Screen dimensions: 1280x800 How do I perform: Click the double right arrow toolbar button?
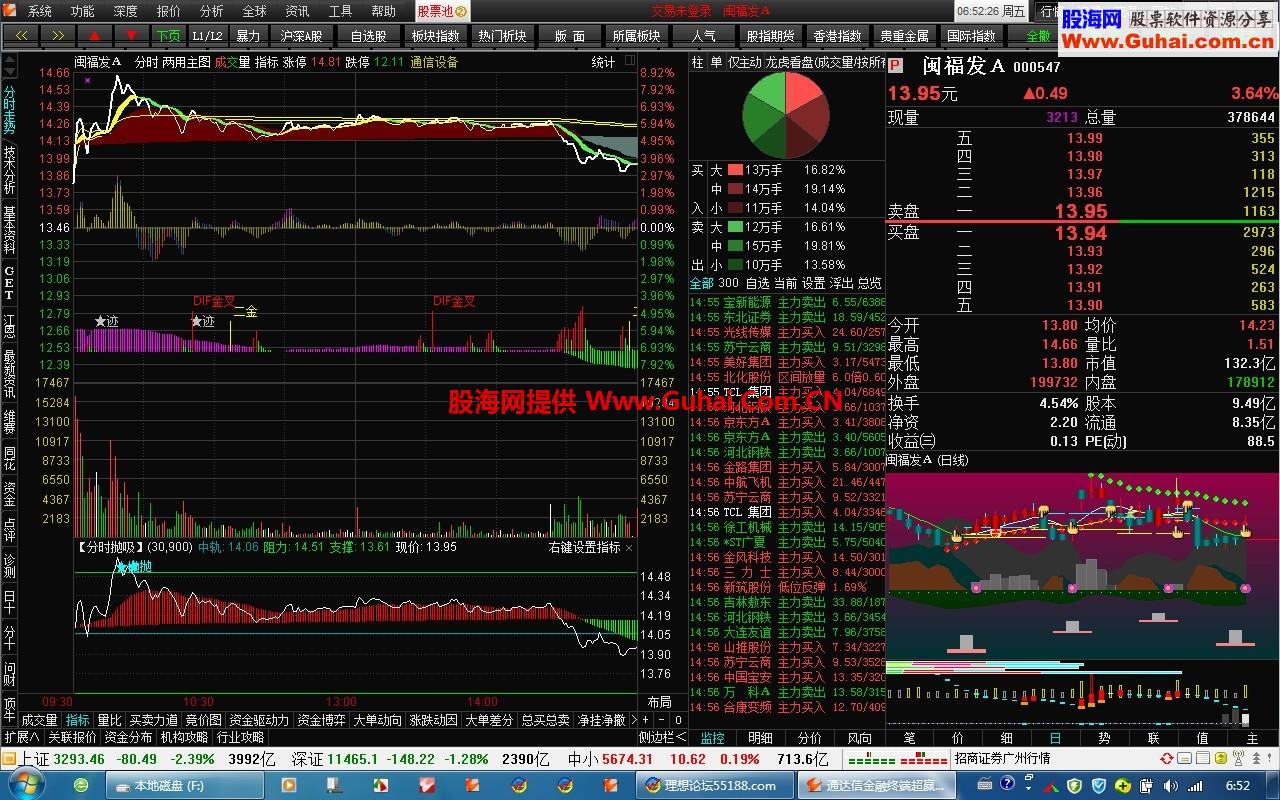(x=58, y=36)
